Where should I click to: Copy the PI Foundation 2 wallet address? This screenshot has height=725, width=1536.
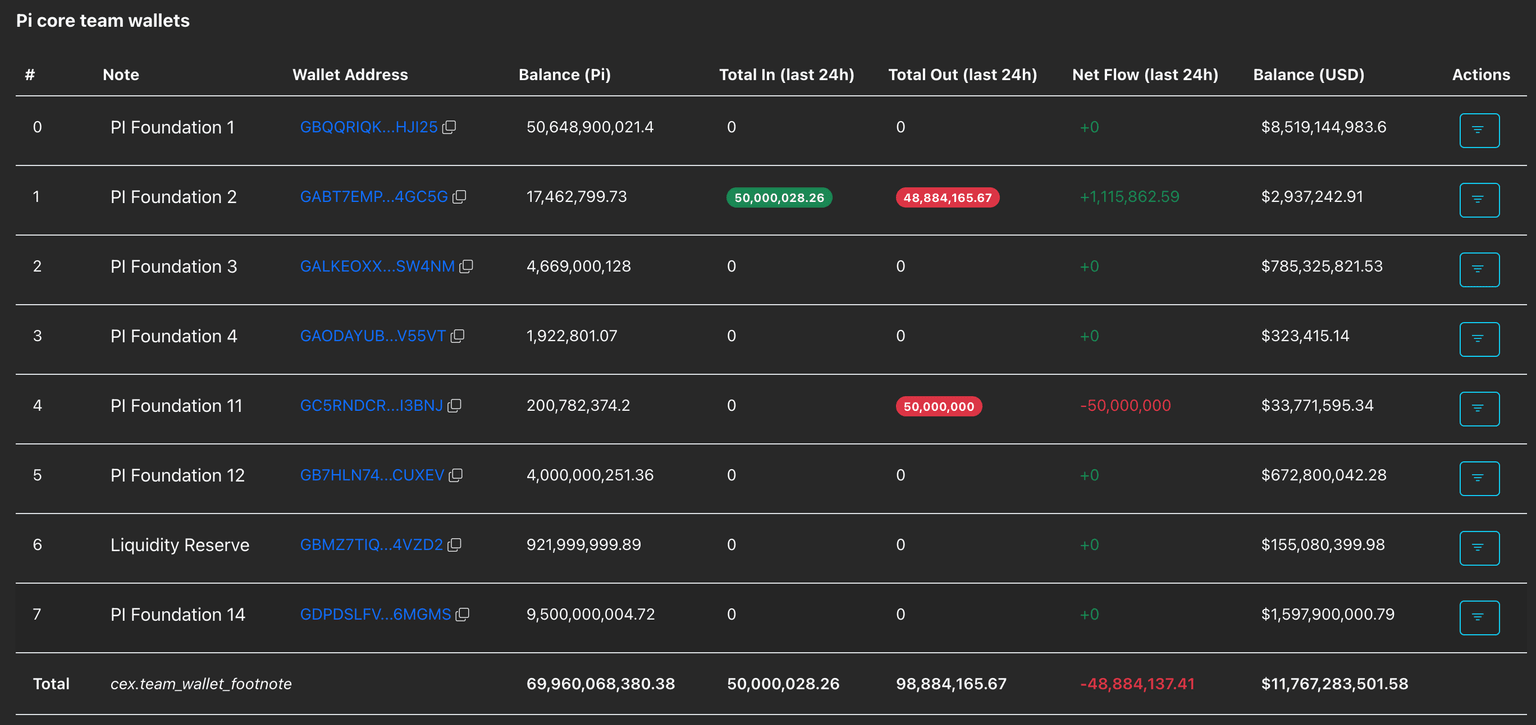459,198
